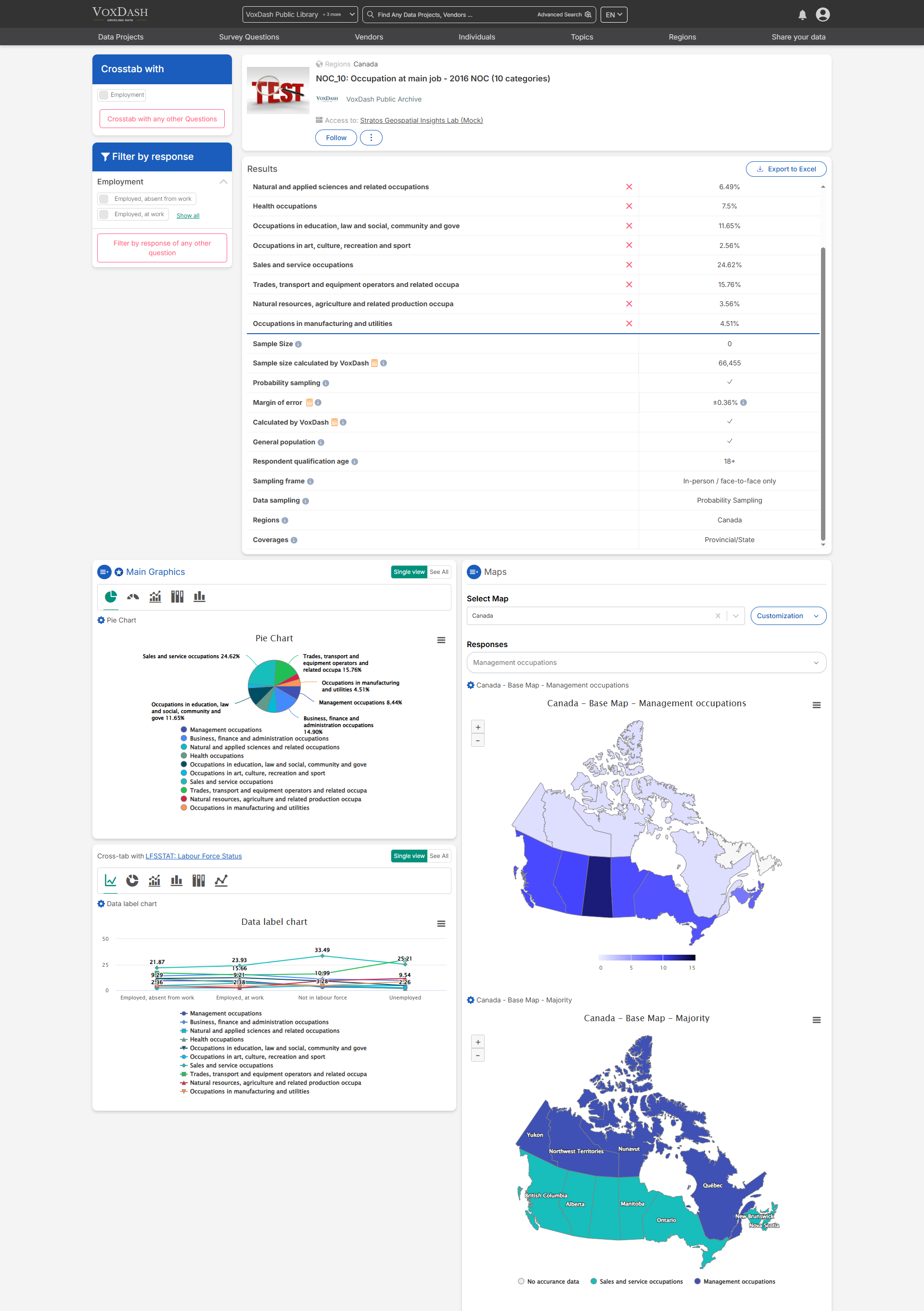Zoom in on the Management occupations map
Image resolution: width=924 pixels, height=1311 pixels.
click(478, 727)
